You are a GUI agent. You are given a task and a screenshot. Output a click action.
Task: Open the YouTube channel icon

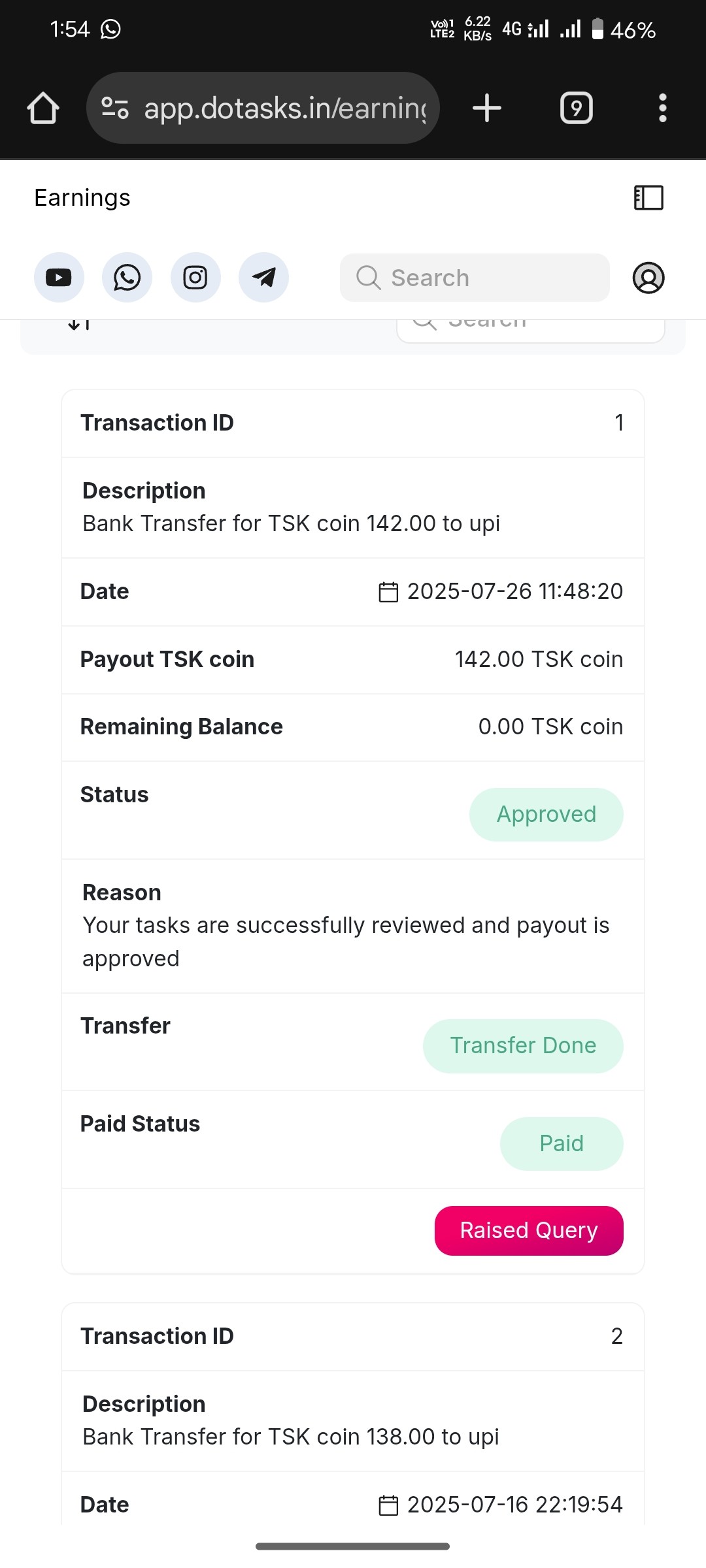(59, 278)
